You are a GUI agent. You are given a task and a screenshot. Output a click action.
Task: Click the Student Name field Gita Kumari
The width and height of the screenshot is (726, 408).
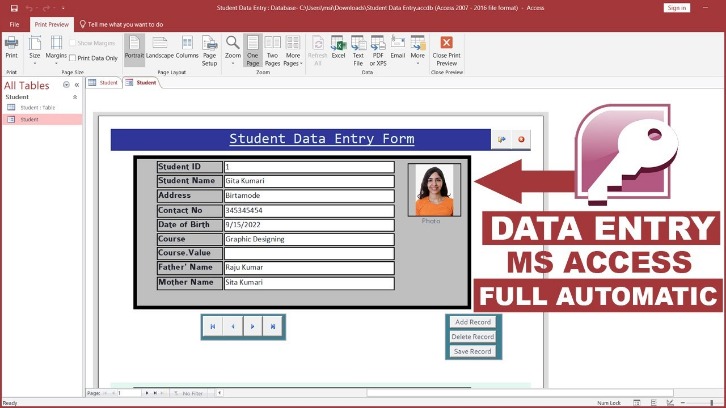[x=309, y=181]
